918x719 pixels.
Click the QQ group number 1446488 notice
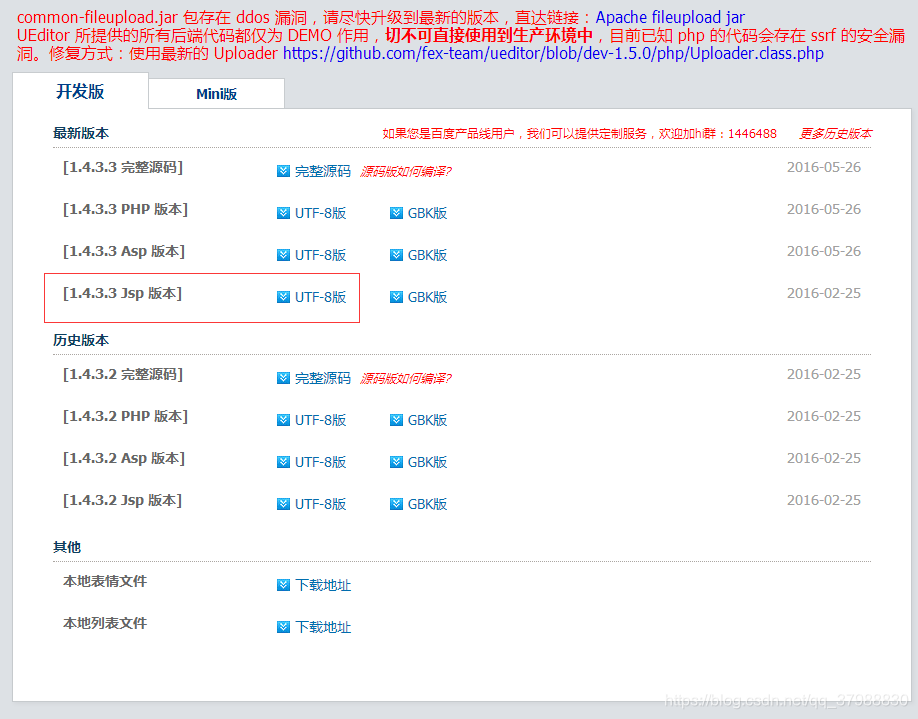click(x=580, y=133)
